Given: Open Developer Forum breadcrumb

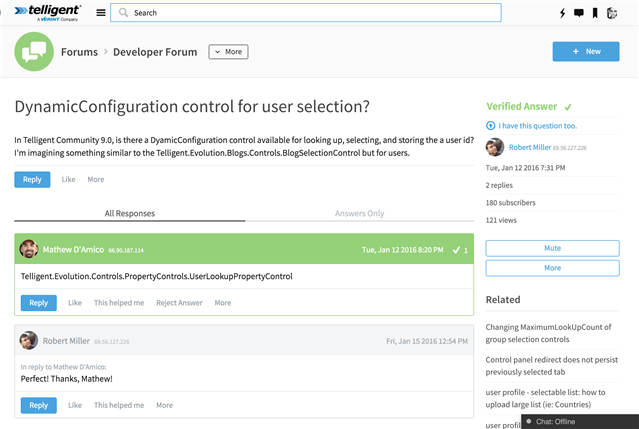Looking at the screenshot, I should pos(155,52).
